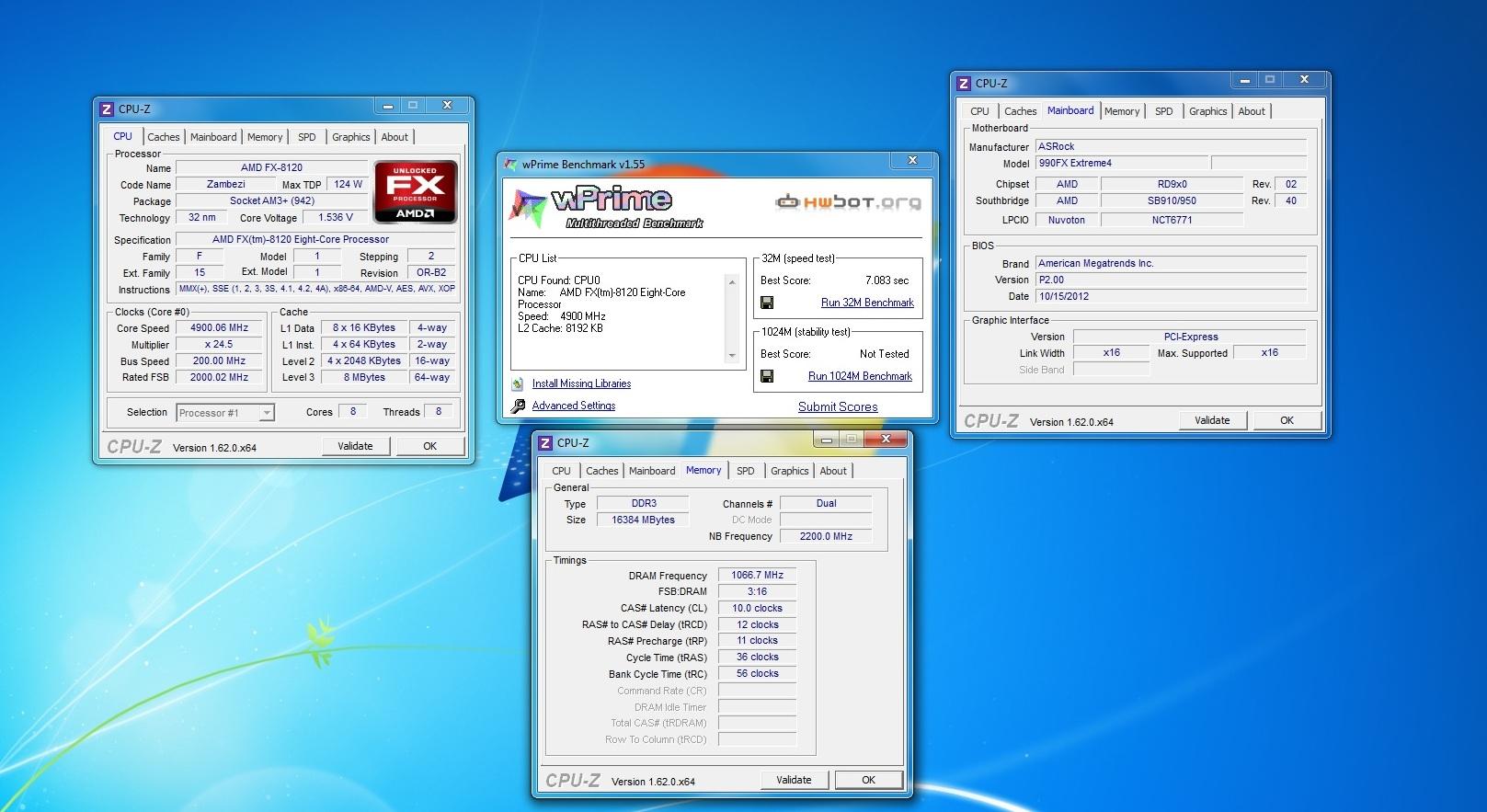Image resolution: width=1487 pixels, height=812 pixels.
Task: Click the memory Size 16384 MBytes value
Action: click(x=643, y=520)
